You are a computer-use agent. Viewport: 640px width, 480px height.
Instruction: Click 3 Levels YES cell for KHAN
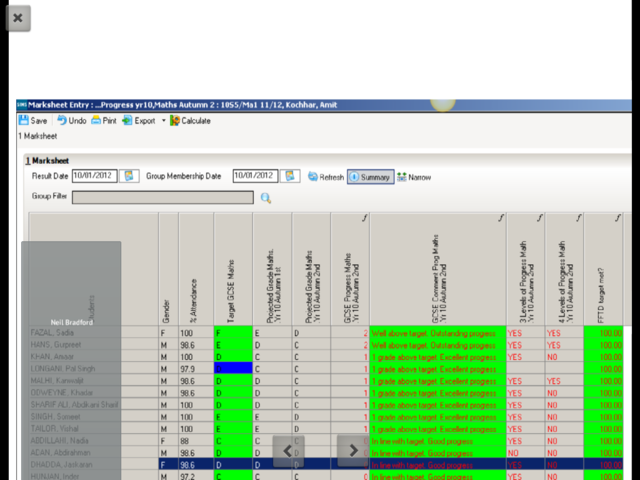(526, 357)
